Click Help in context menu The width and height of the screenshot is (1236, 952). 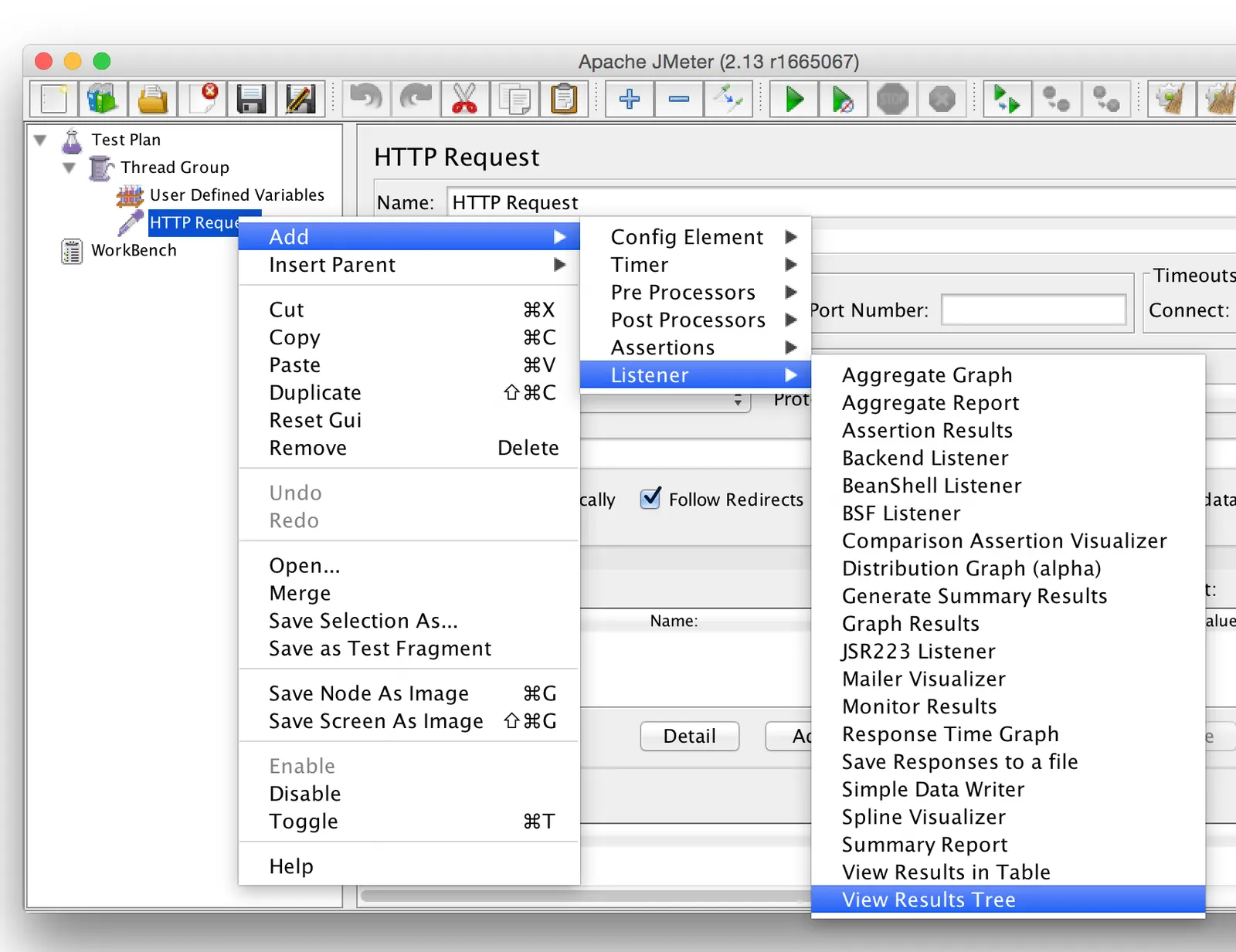(409, 866)
